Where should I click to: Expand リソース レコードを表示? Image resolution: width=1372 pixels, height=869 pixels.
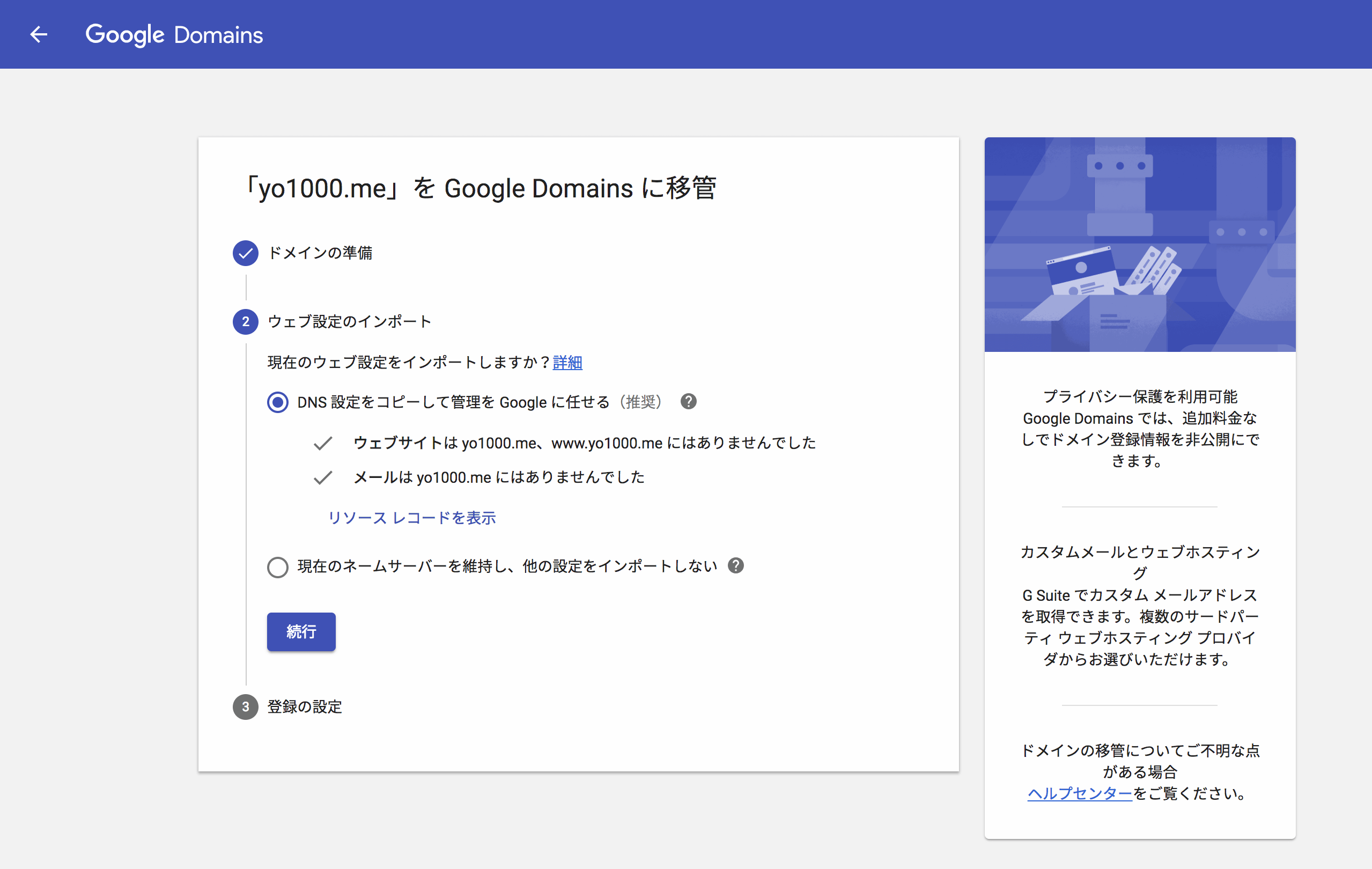tap(412, 518)
